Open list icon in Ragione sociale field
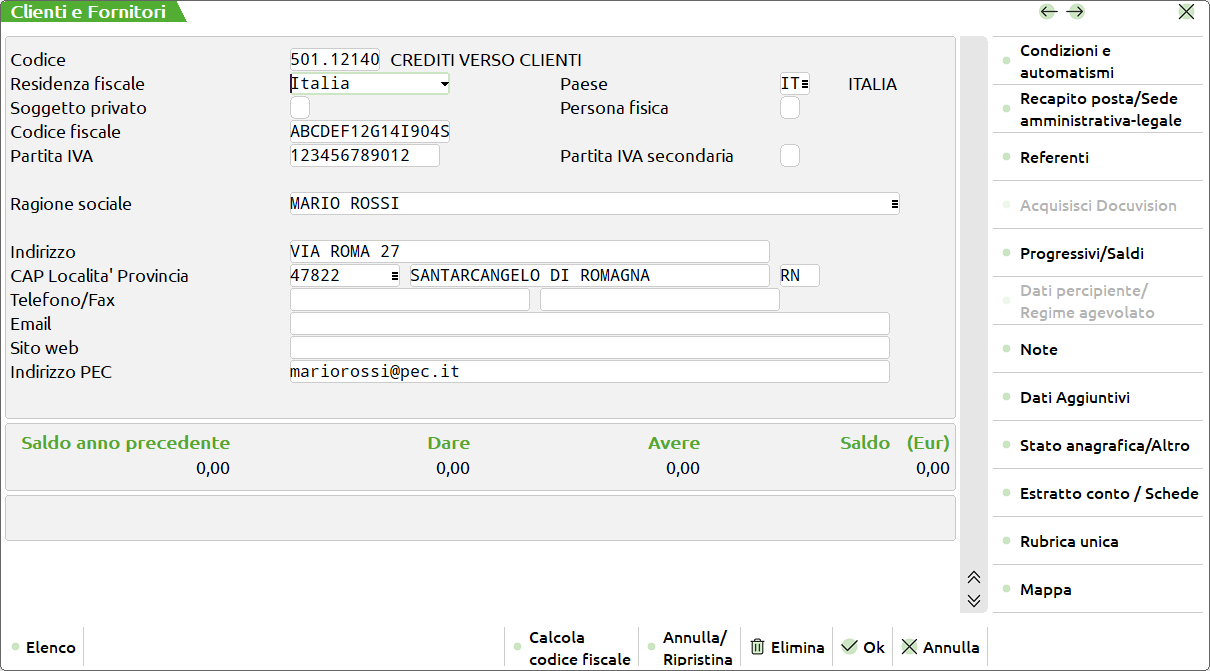Screen dimensions: 1210x671 click(893, 204)
